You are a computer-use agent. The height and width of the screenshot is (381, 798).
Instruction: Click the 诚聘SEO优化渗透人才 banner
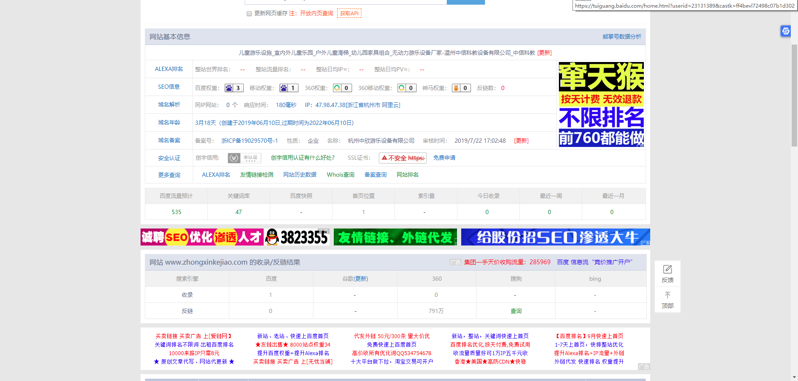click(202, 237)
